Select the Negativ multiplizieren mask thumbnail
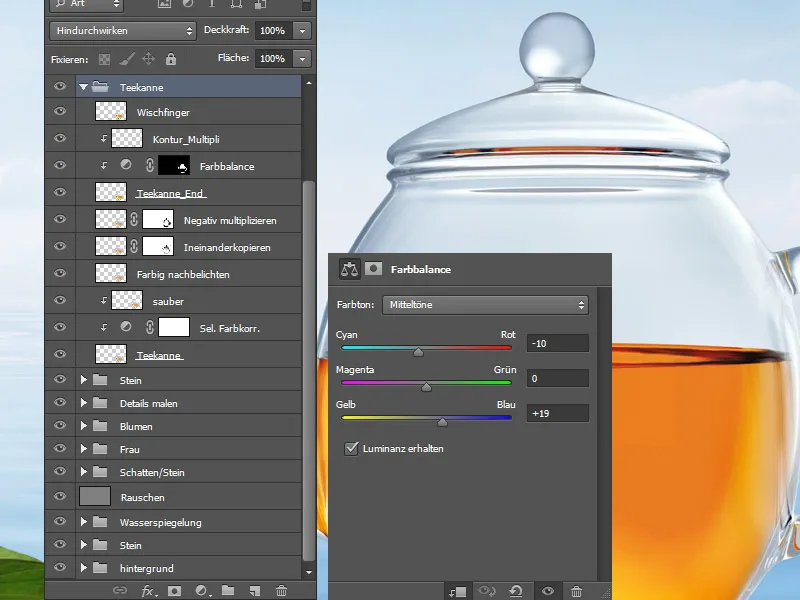Screen dimensions: 800x600 (158, 219)
